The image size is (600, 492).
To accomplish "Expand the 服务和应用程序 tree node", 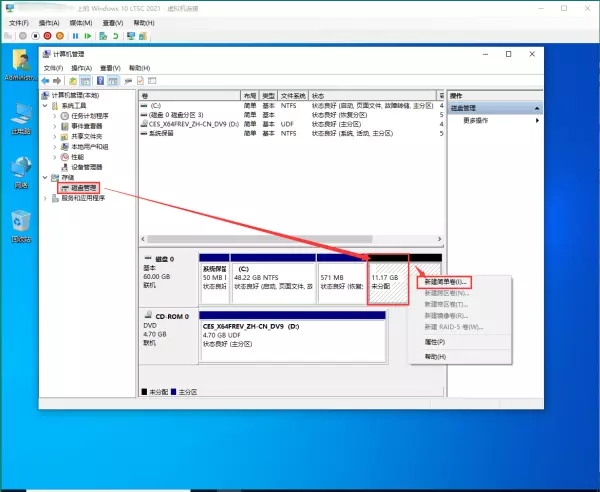I will 45,198.
